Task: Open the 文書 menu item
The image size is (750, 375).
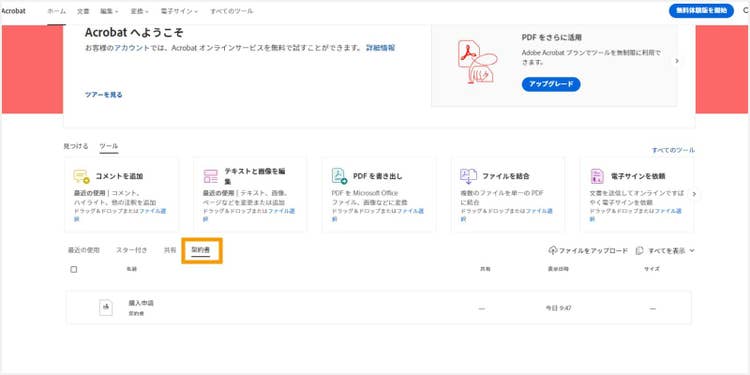Action: pyautogui.click(x=83, y=11)
